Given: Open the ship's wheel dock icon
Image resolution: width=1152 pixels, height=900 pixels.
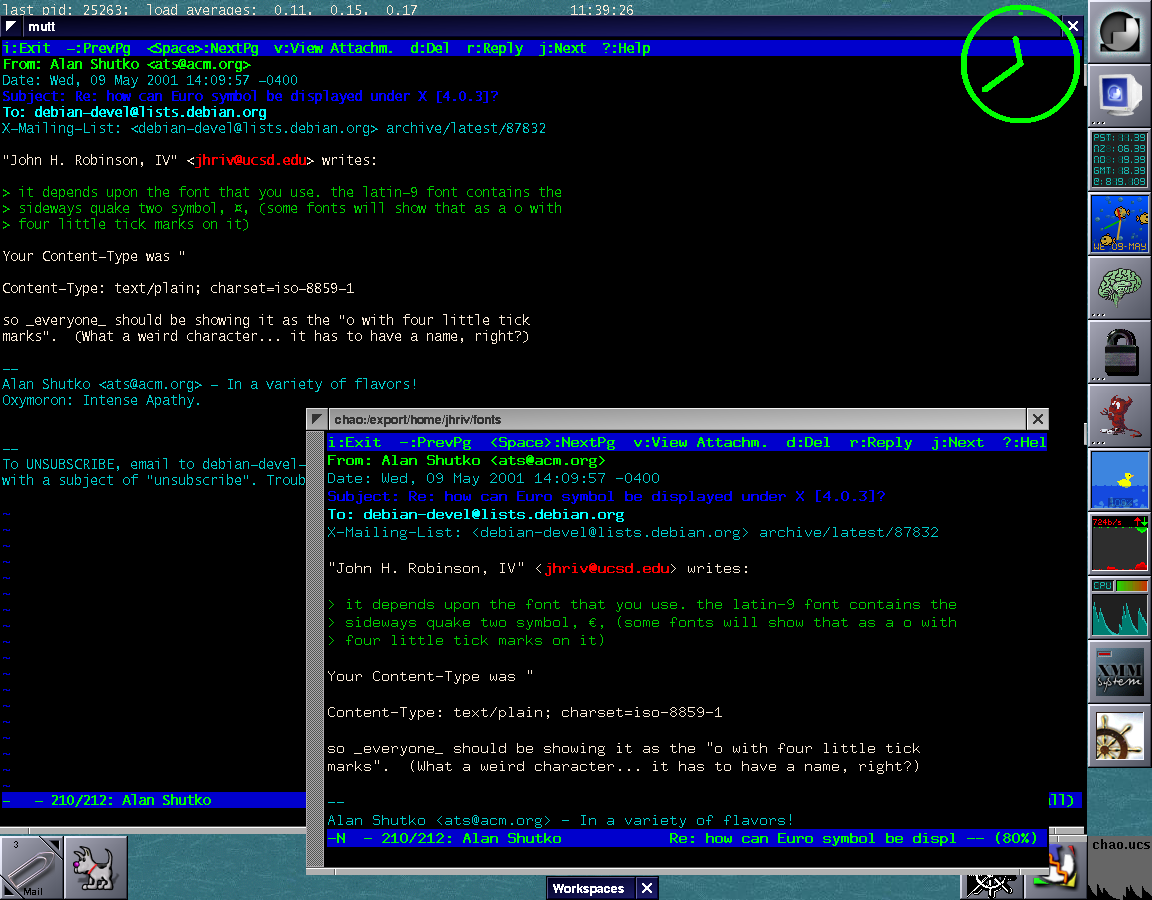Looking at the screenshot, I should pyautogui.click(x=1119, y=735).
